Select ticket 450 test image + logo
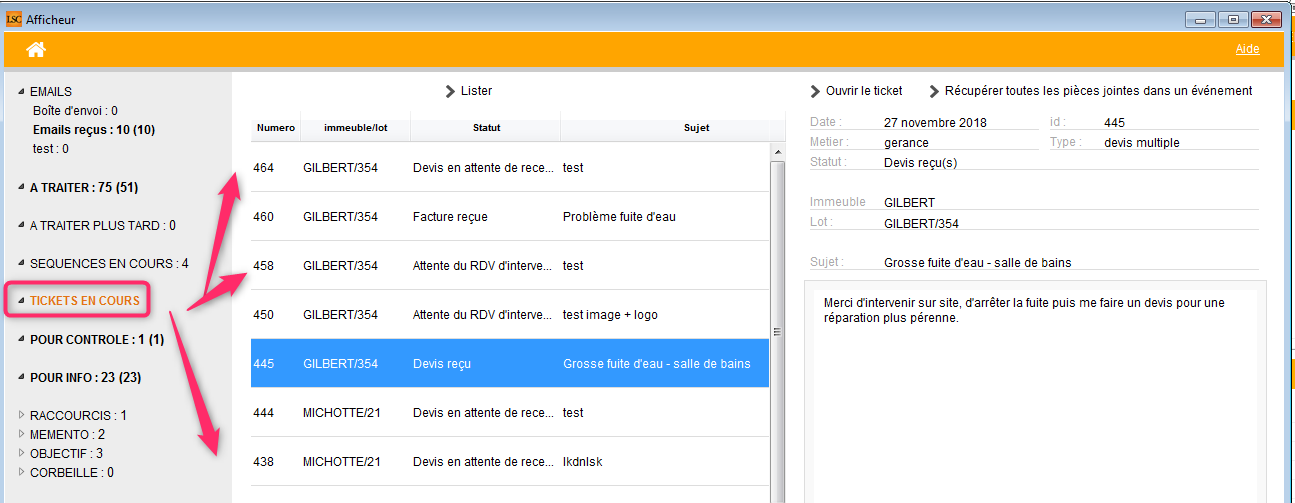This screenshot has width=1295, height=503. (510, 315)
